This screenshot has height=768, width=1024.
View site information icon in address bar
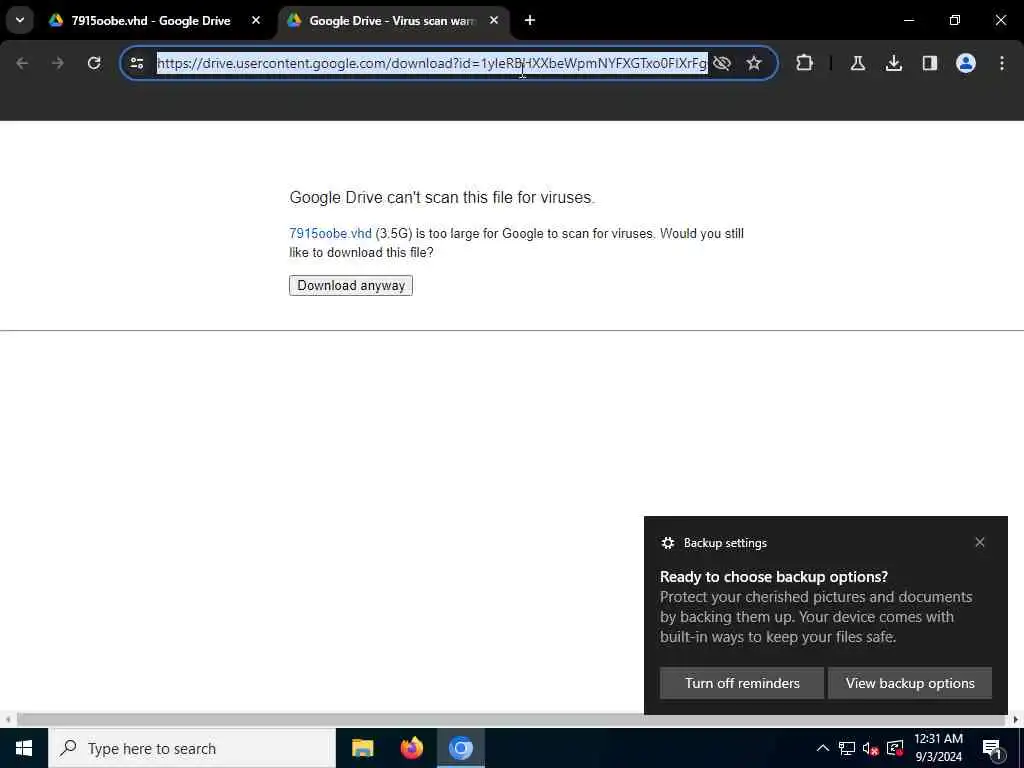tap(137, 63)
